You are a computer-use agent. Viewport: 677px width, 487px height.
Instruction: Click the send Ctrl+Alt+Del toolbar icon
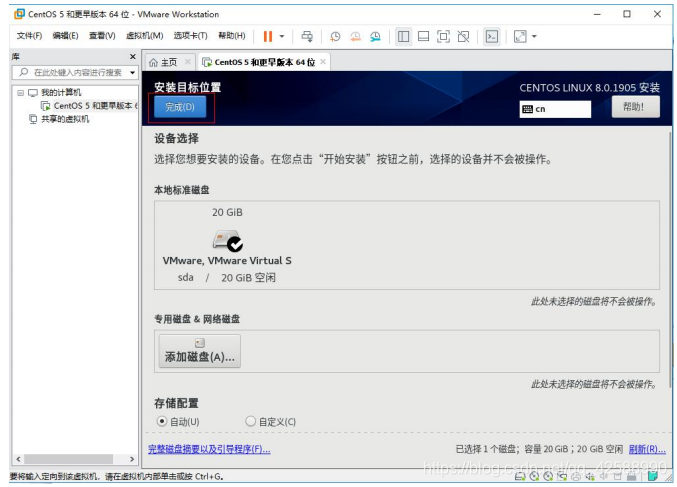click(x=307, y=36)
